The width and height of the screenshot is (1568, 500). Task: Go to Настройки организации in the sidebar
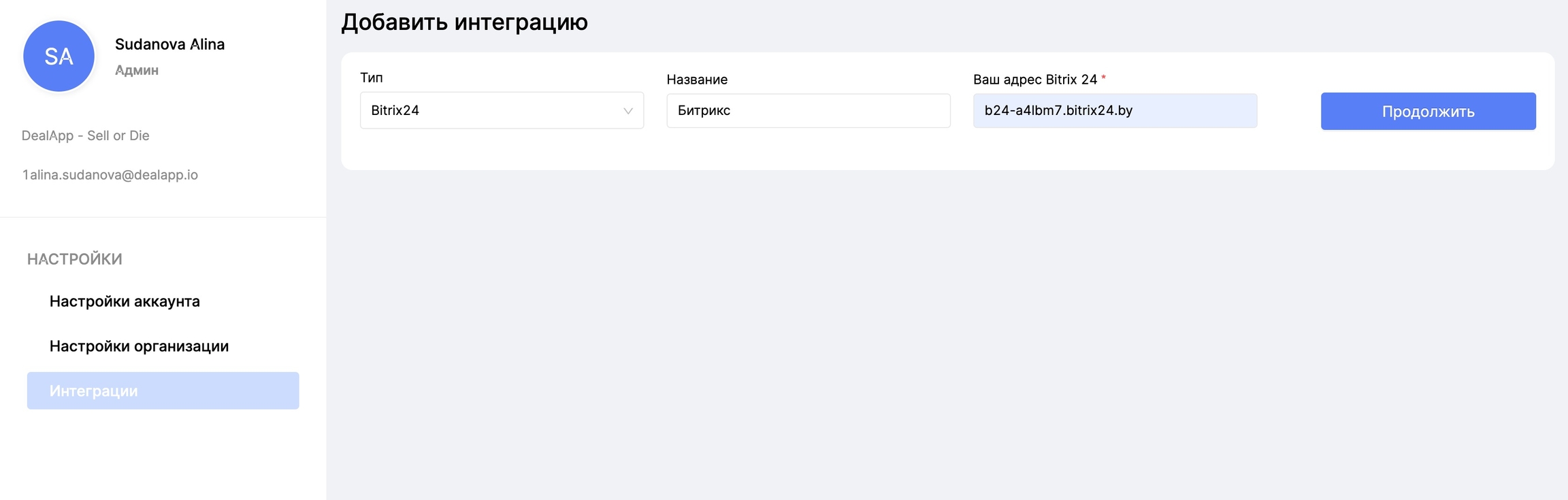pos(139,346)
